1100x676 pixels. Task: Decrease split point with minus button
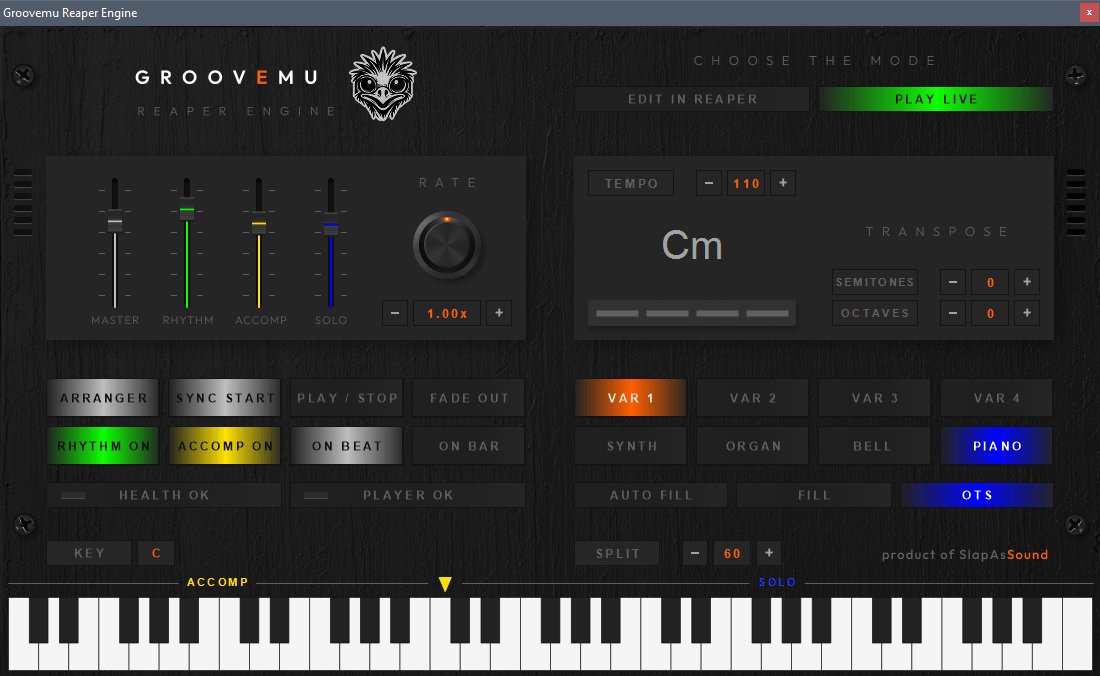[695, 553]
